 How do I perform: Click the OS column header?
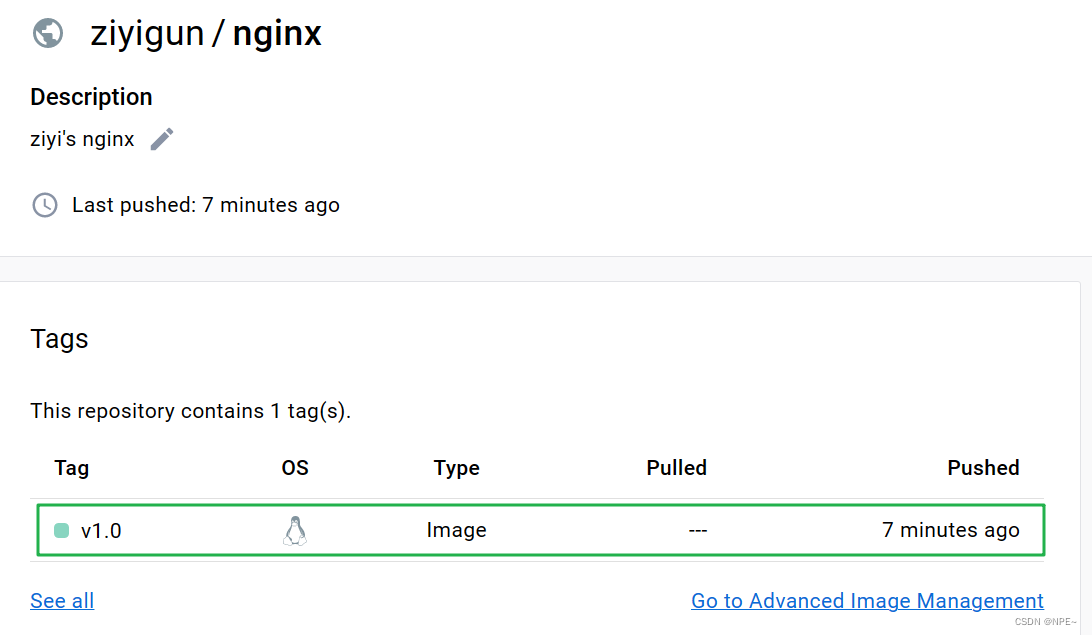point(295,468)
